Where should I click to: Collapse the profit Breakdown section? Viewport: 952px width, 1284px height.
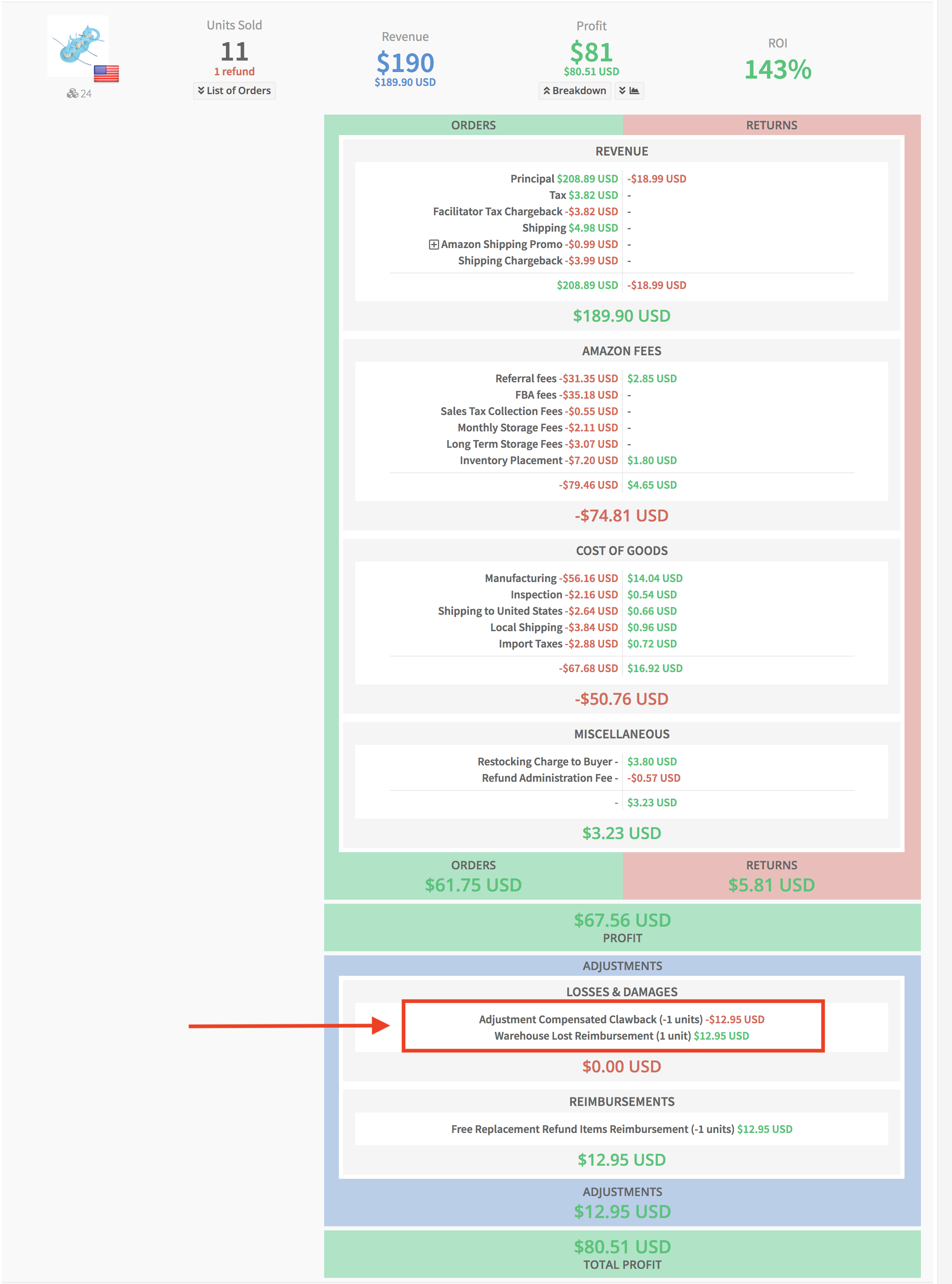575,90
